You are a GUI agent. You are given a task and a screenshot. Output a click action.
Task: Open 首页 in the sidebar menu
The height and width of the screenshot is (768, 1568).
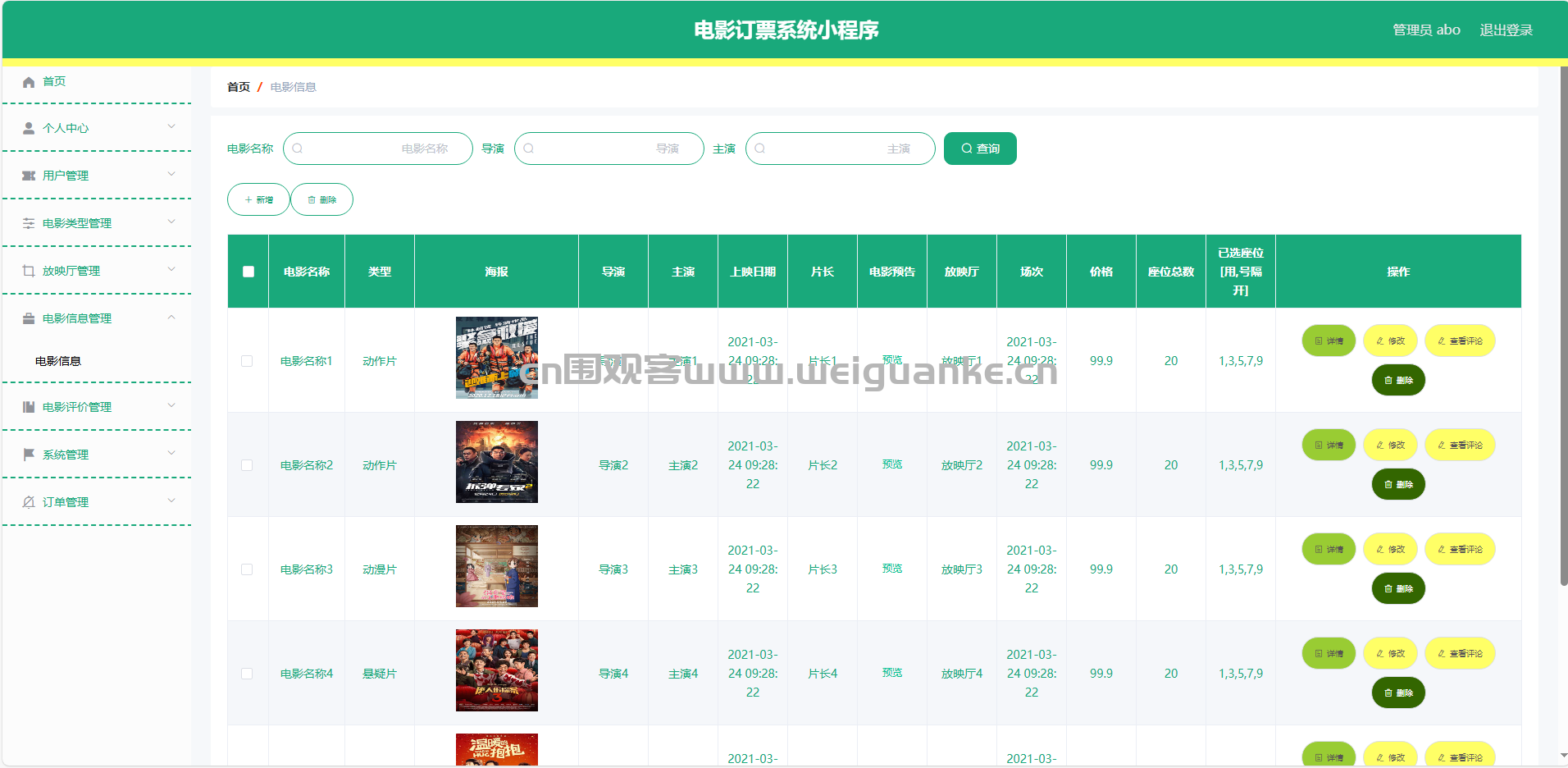point(54,81)
